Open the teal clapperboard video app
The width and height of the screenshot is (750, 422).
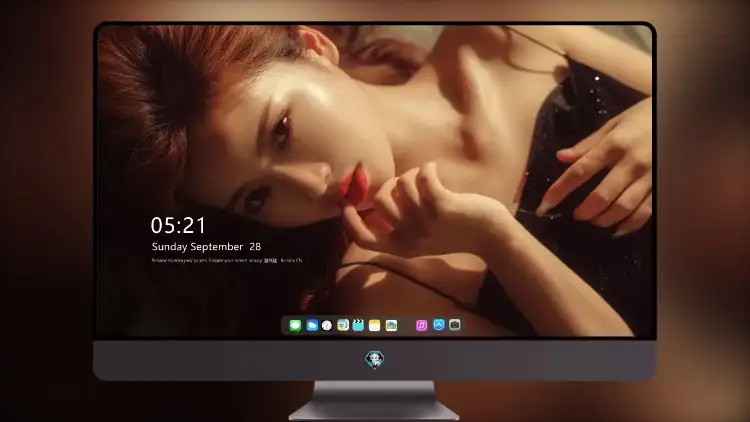coord(358,326)
